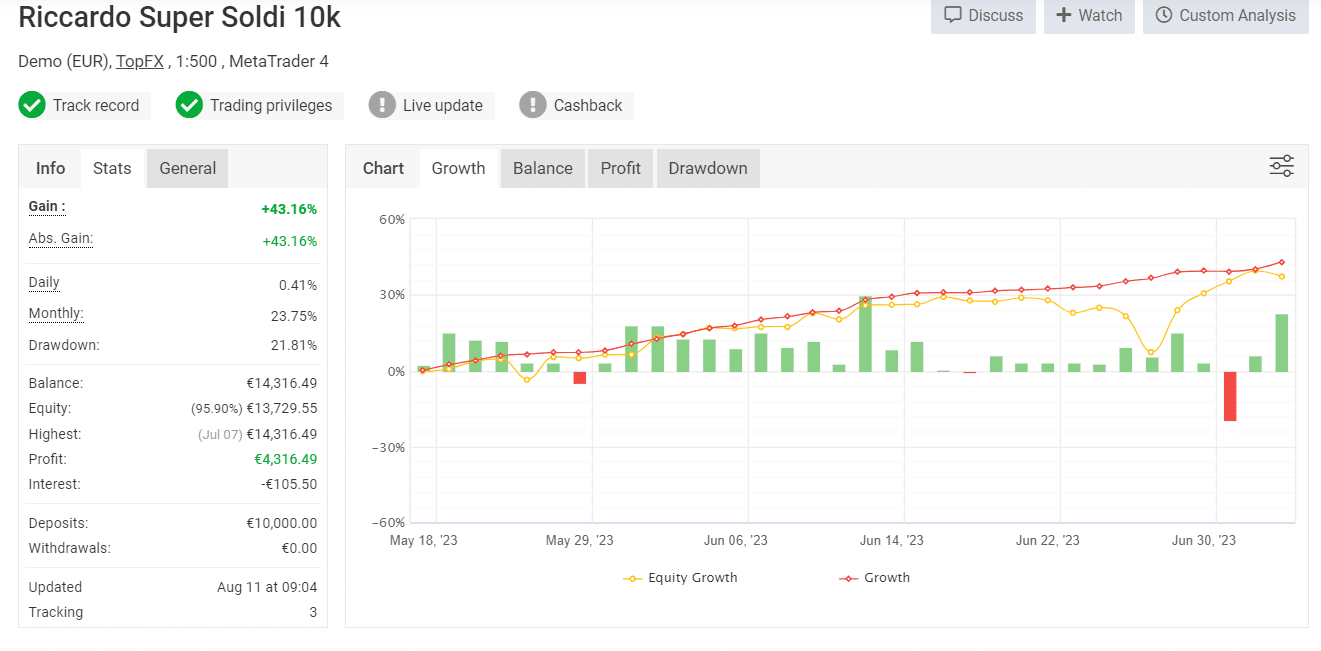The width and height of the screenshot is (1321, 651).
Task: Select the Growth chart tab
Action: tap(458, 168)
